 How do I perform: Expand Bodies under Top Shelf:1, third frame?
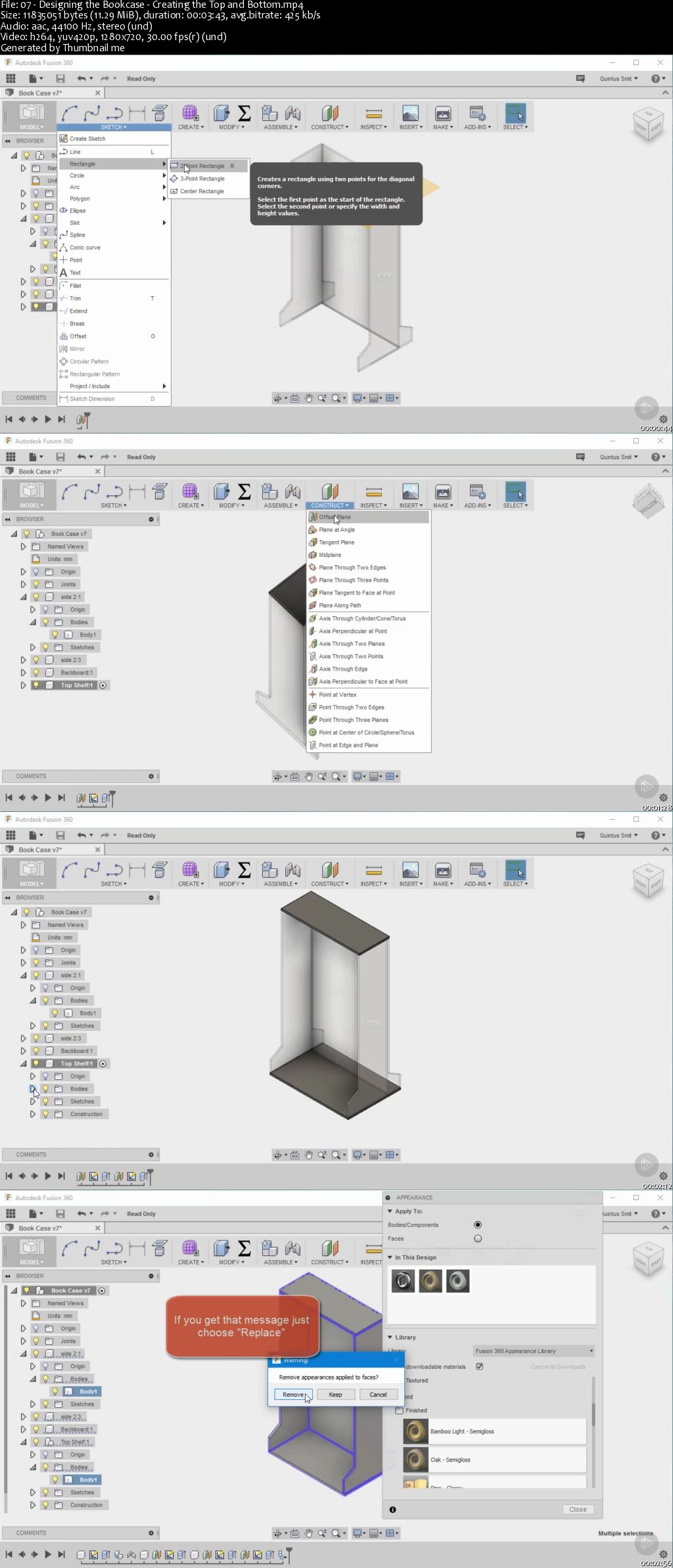click(x=33, y=1088)
